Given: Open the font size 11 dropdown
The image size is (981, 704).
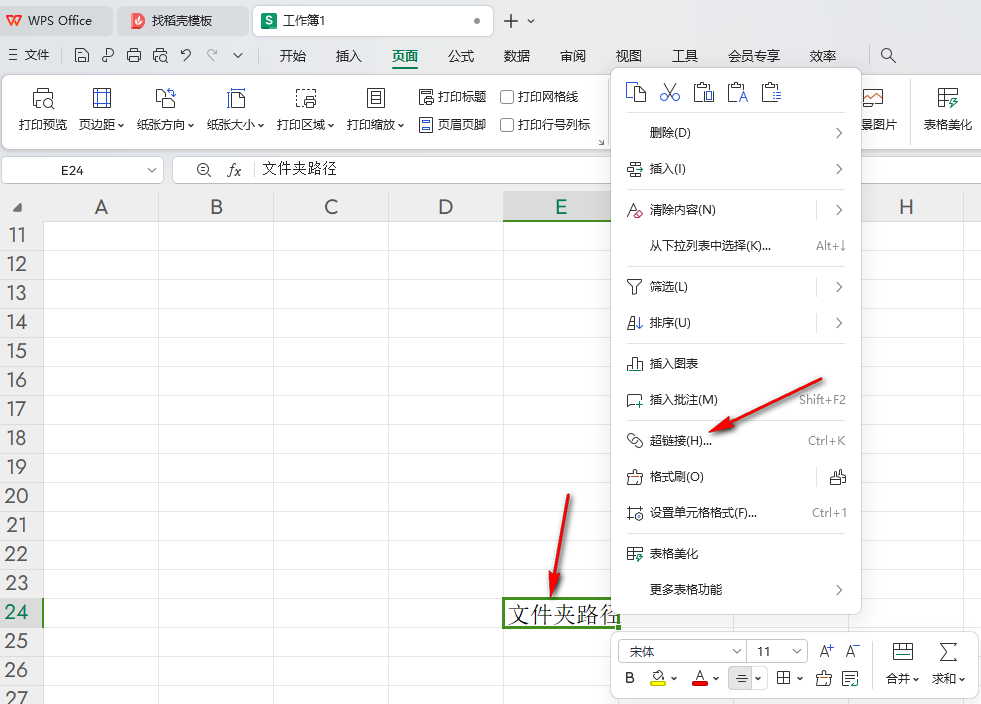Looking at the screenshot, I should click(x=796, y=651).
